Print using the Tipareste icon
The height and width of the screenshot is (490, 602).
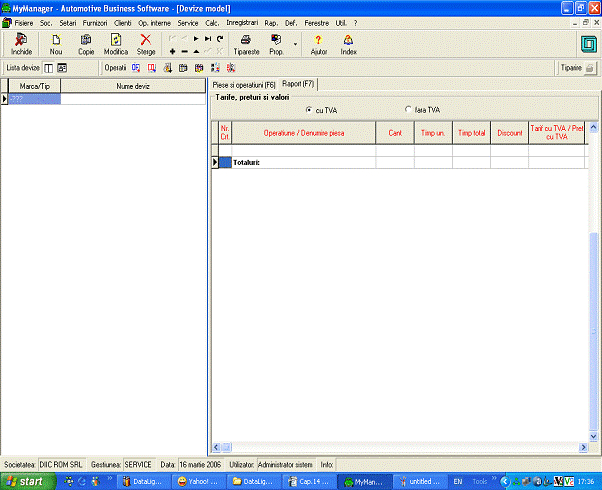[x=245, y=43]
